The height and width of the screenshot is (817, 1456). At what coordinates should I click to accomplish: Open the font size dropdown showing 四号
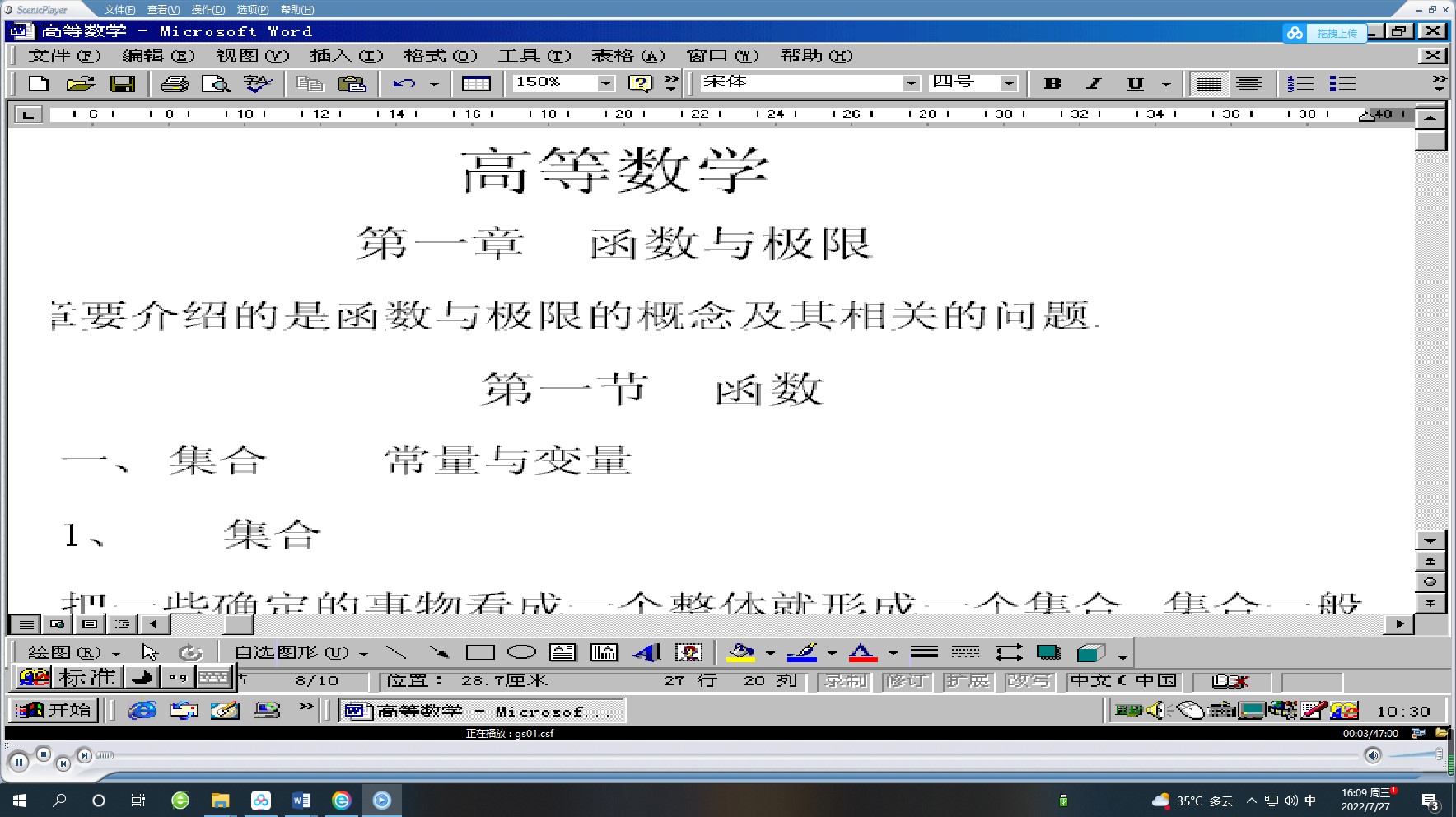[1009, 83]
